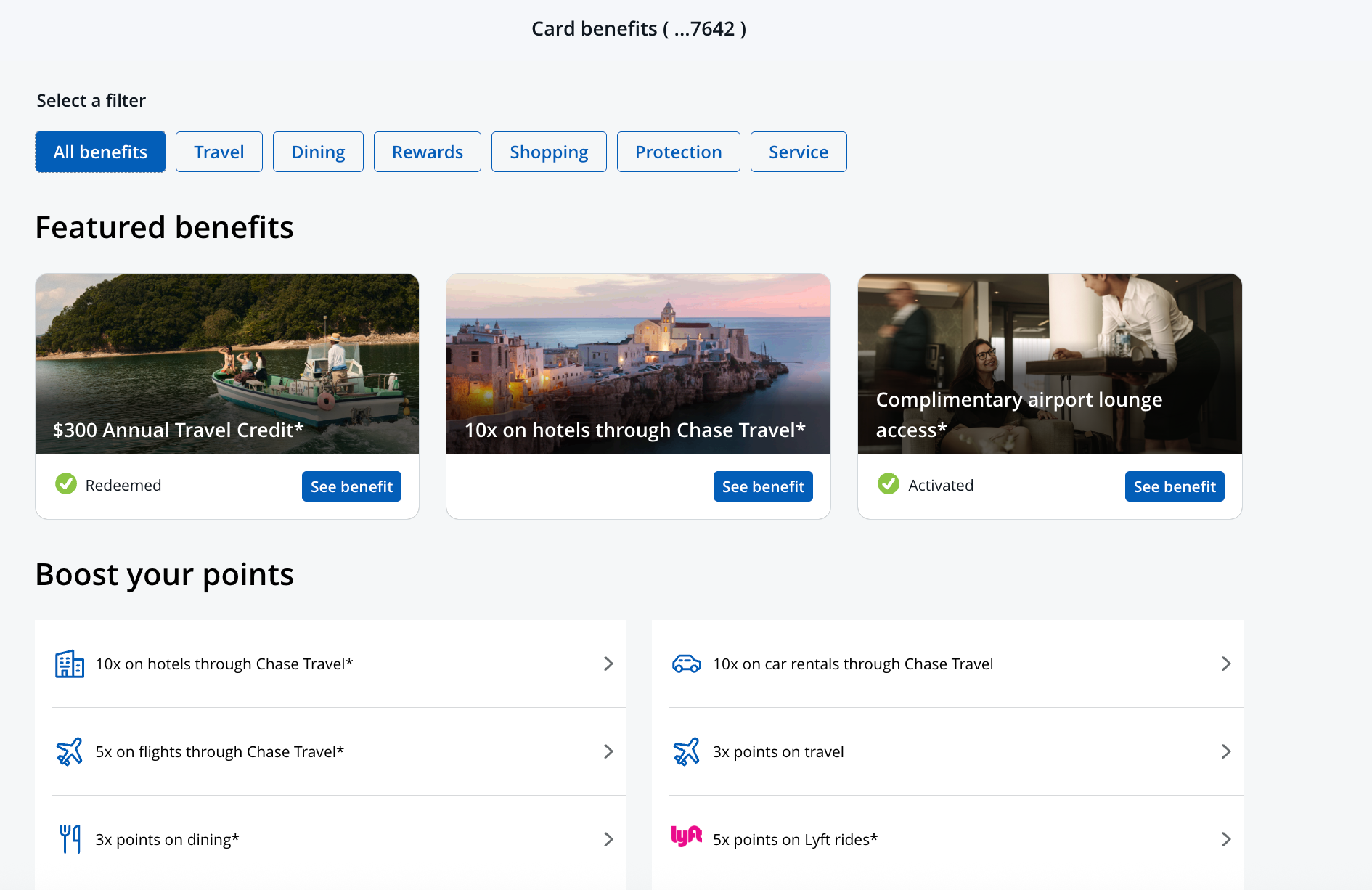Screen dimensions: 1372x890
Task: Click the green Activated checkmark icon
Action: (x=888, y=485)
